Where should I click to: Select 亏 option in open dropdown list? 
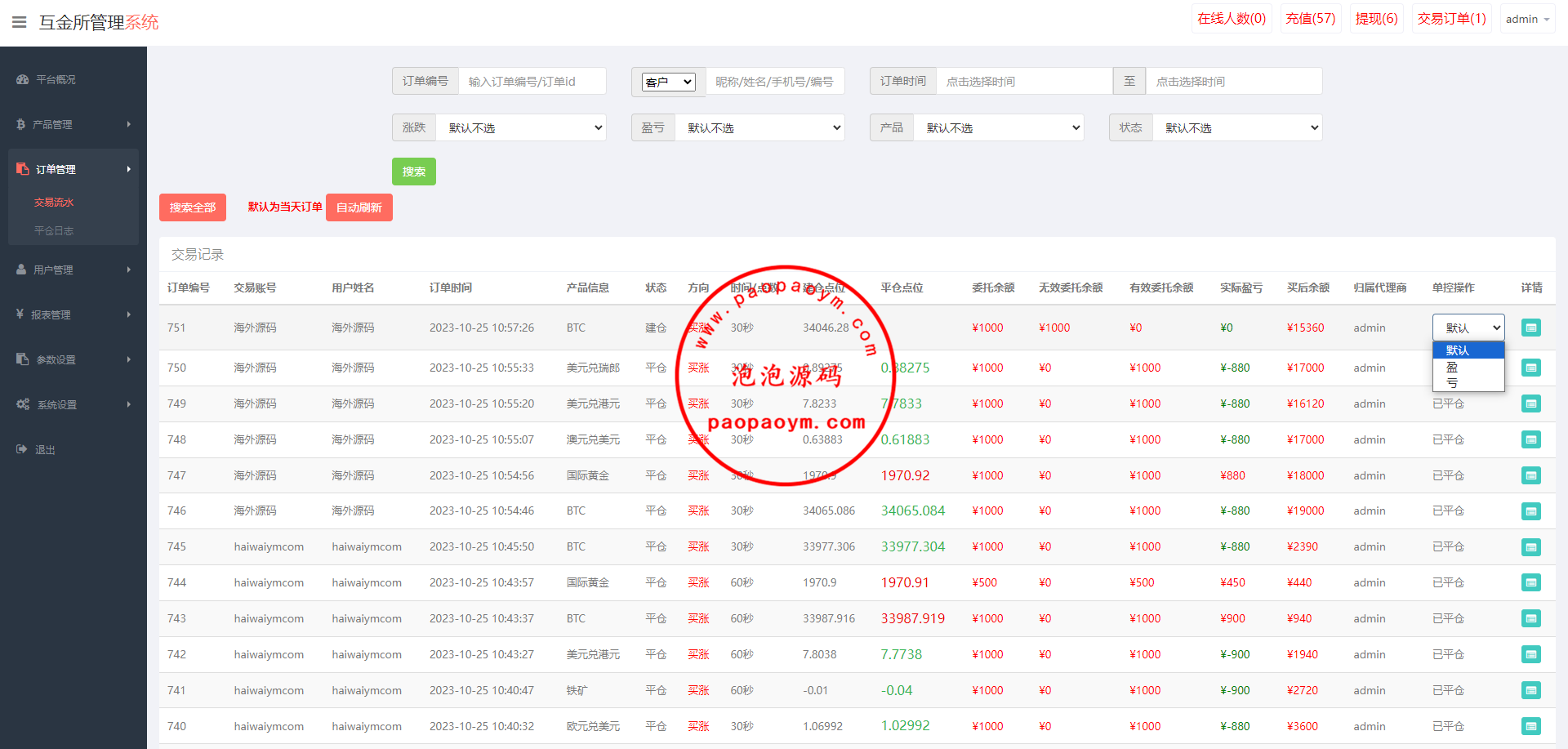click(x=1468, y=382)
